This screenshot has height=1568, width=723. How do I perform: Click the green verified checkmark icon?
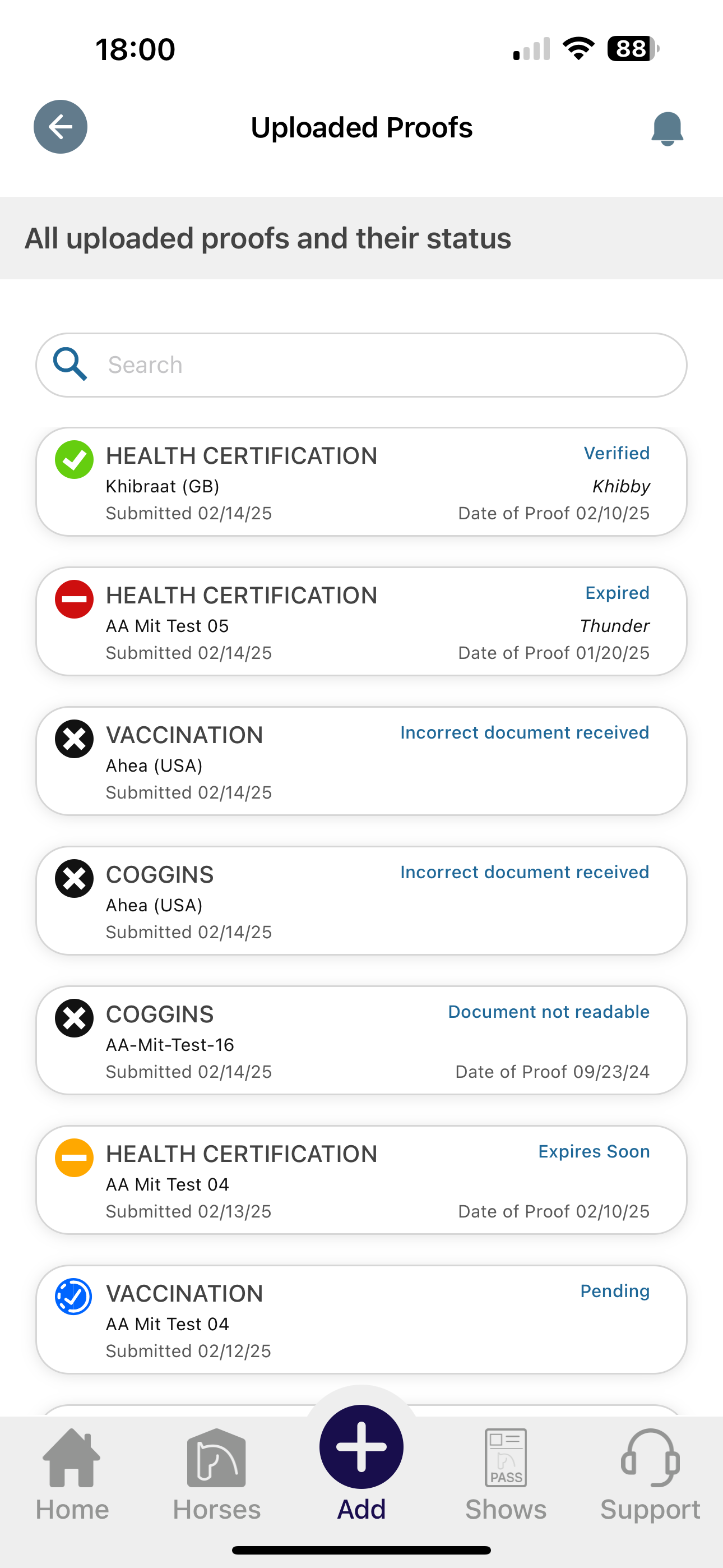click(74, 459)
